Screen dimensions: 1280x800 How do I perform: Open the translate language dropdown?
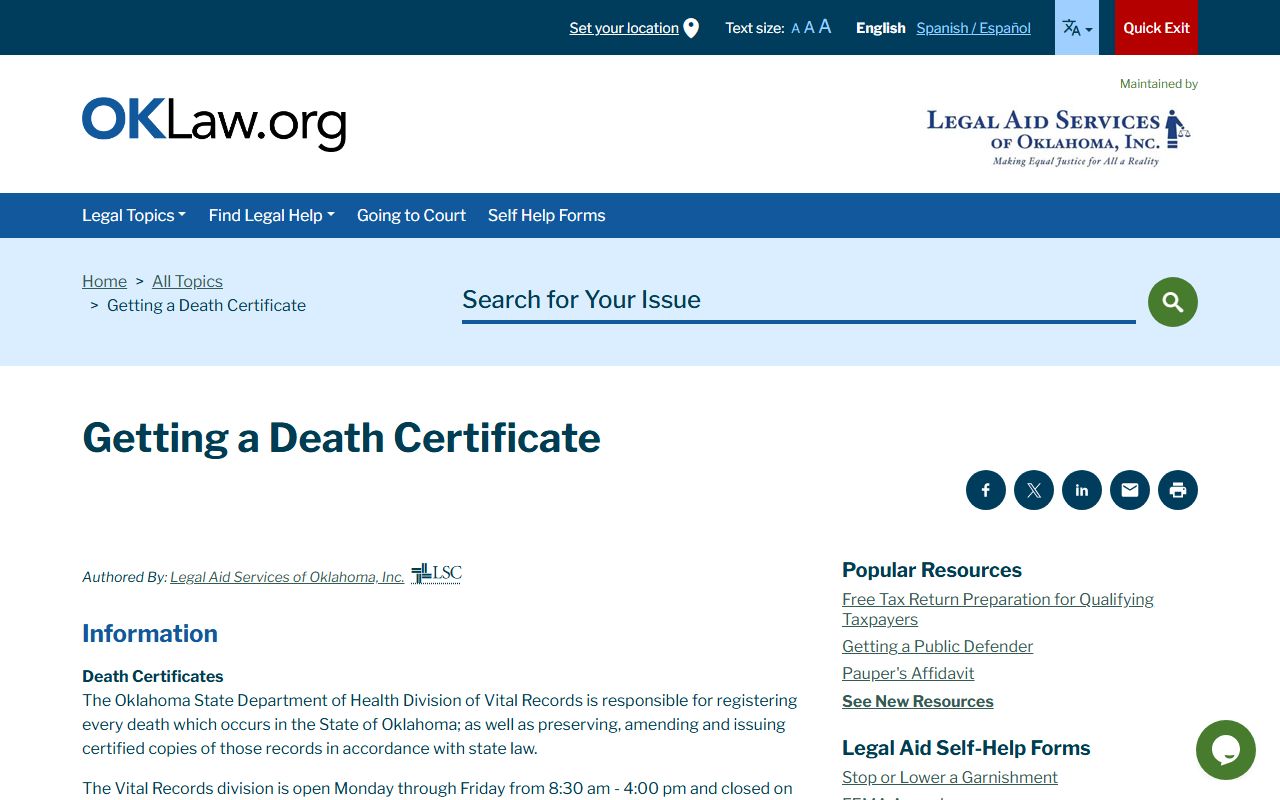point(1077,27)
